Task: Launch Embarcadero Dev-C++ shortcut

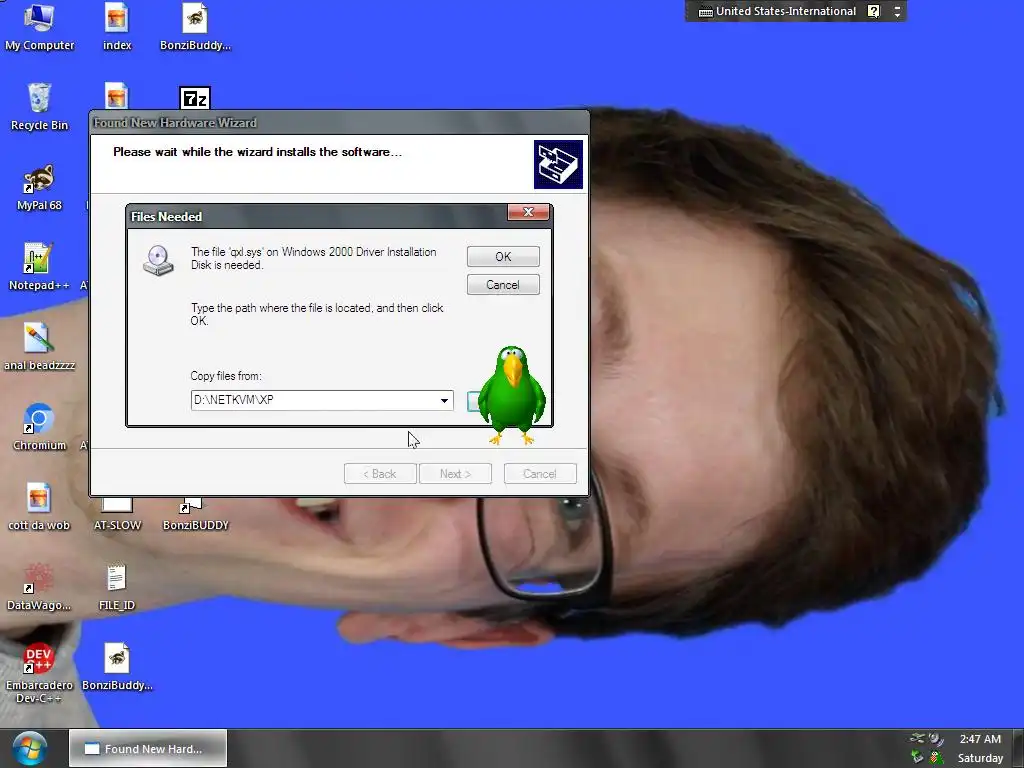Action: [39, 673]
